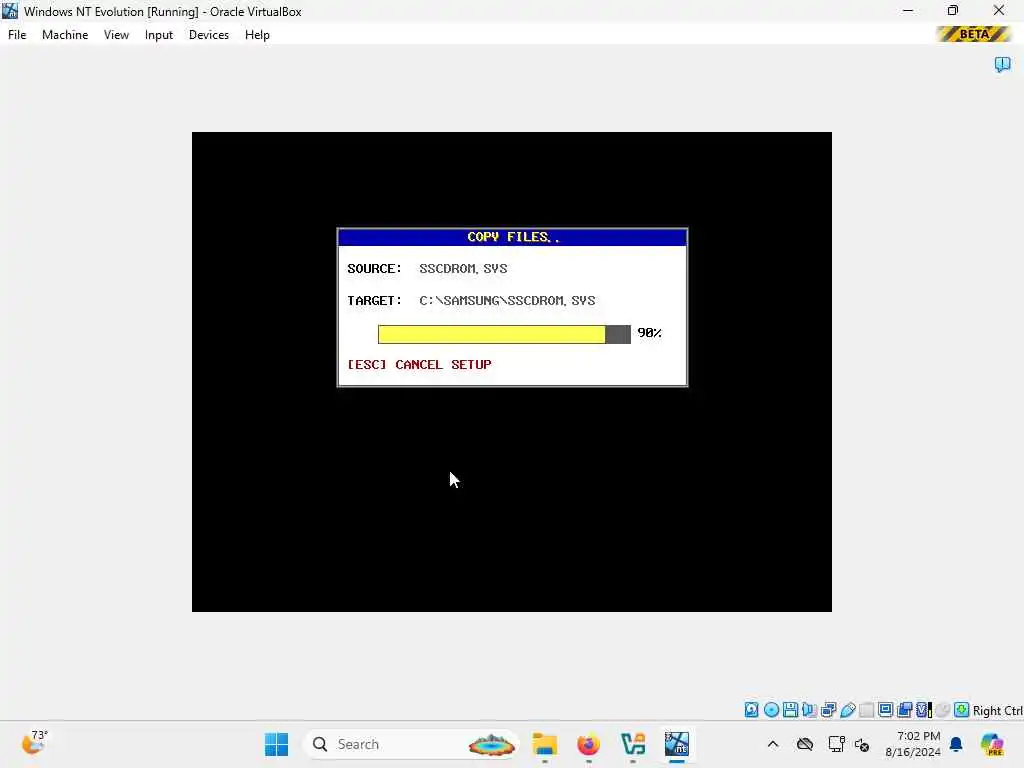Screen dimensions: 1024x768
Task: Click the TARGET label
Action: coord(374,300)
